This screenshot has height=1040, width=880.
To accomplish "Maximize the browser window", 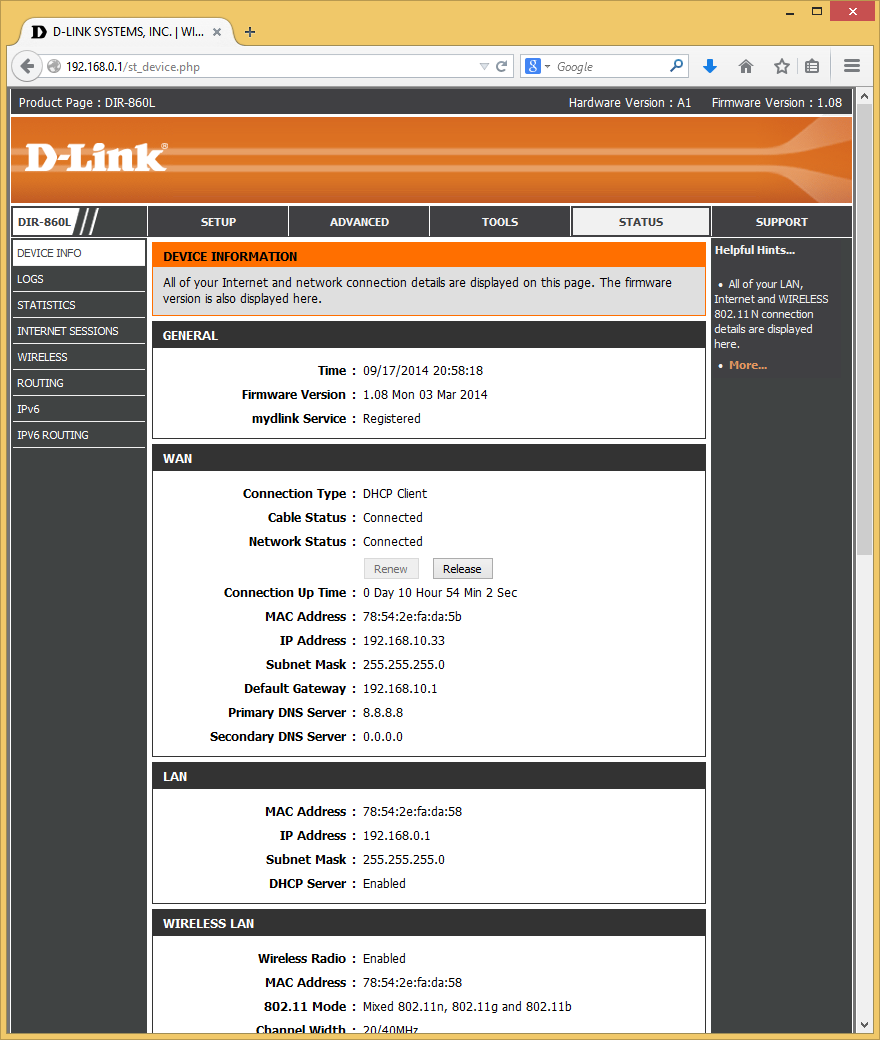I will (817, 11).
